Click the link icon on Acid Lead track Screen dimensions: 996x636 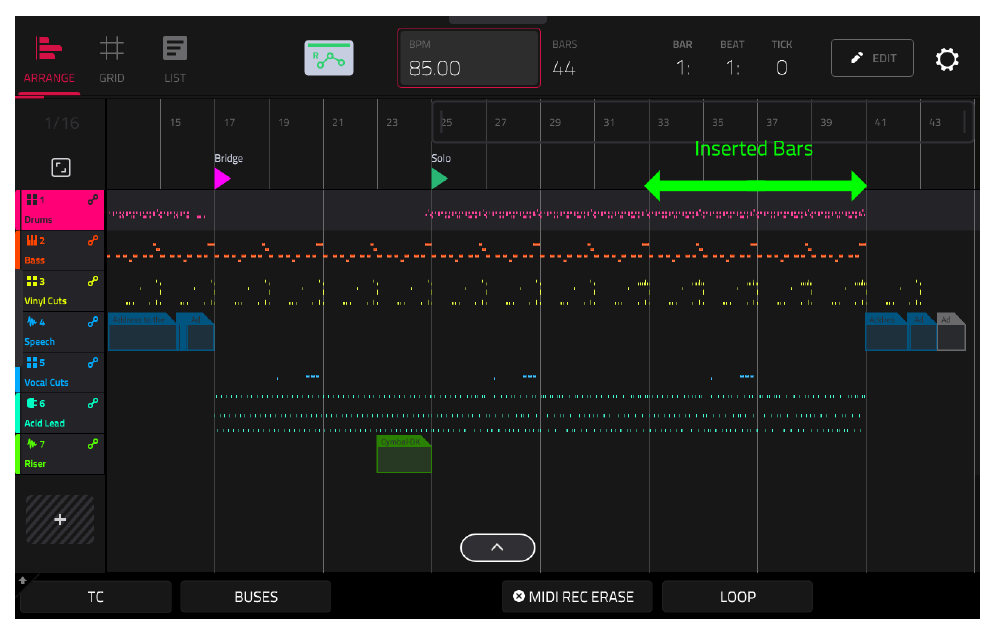[x=93, y=403]
